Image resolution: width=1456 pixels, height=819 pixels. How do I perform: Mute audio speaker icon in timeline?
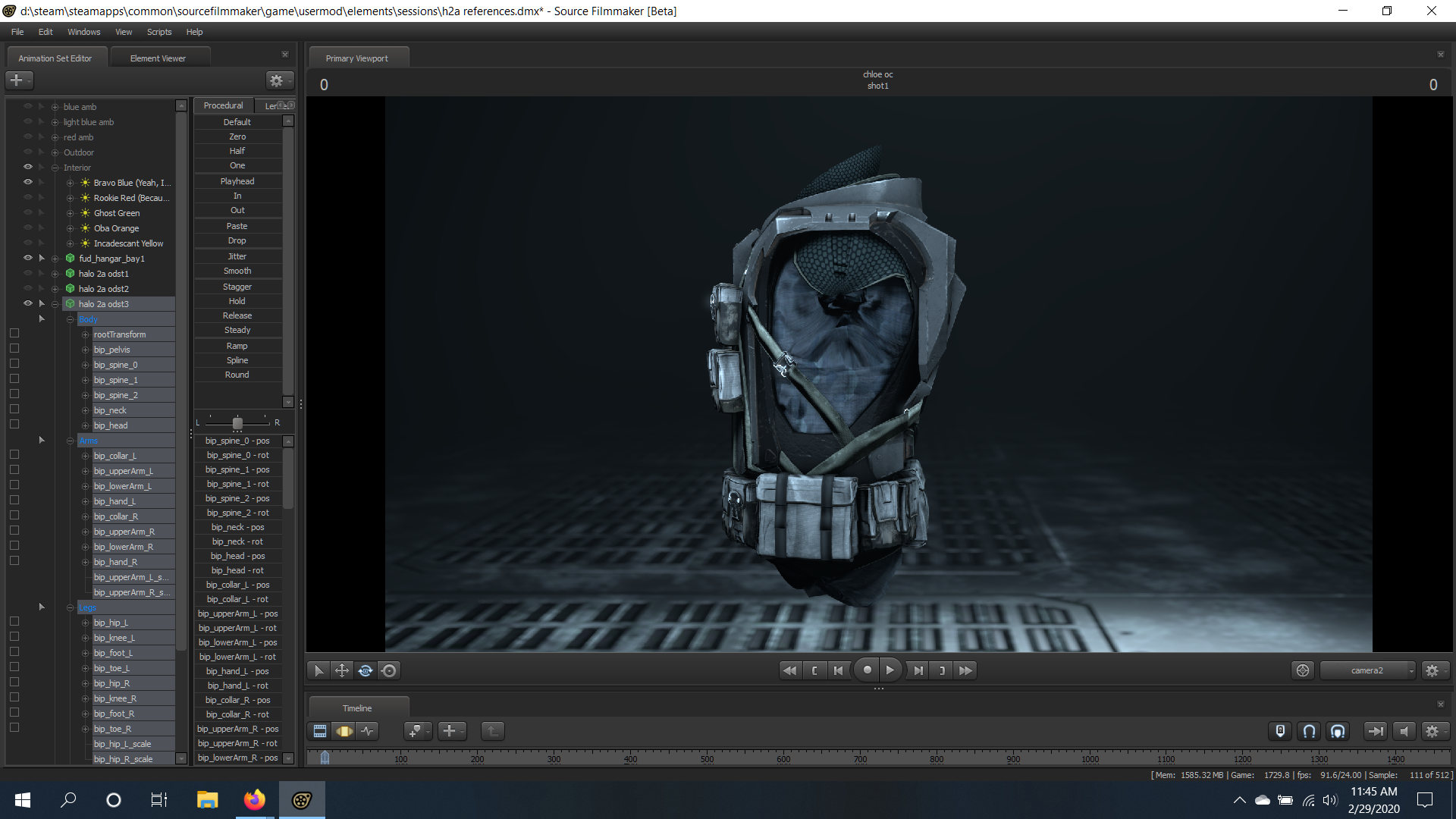tap(1404, 731)
